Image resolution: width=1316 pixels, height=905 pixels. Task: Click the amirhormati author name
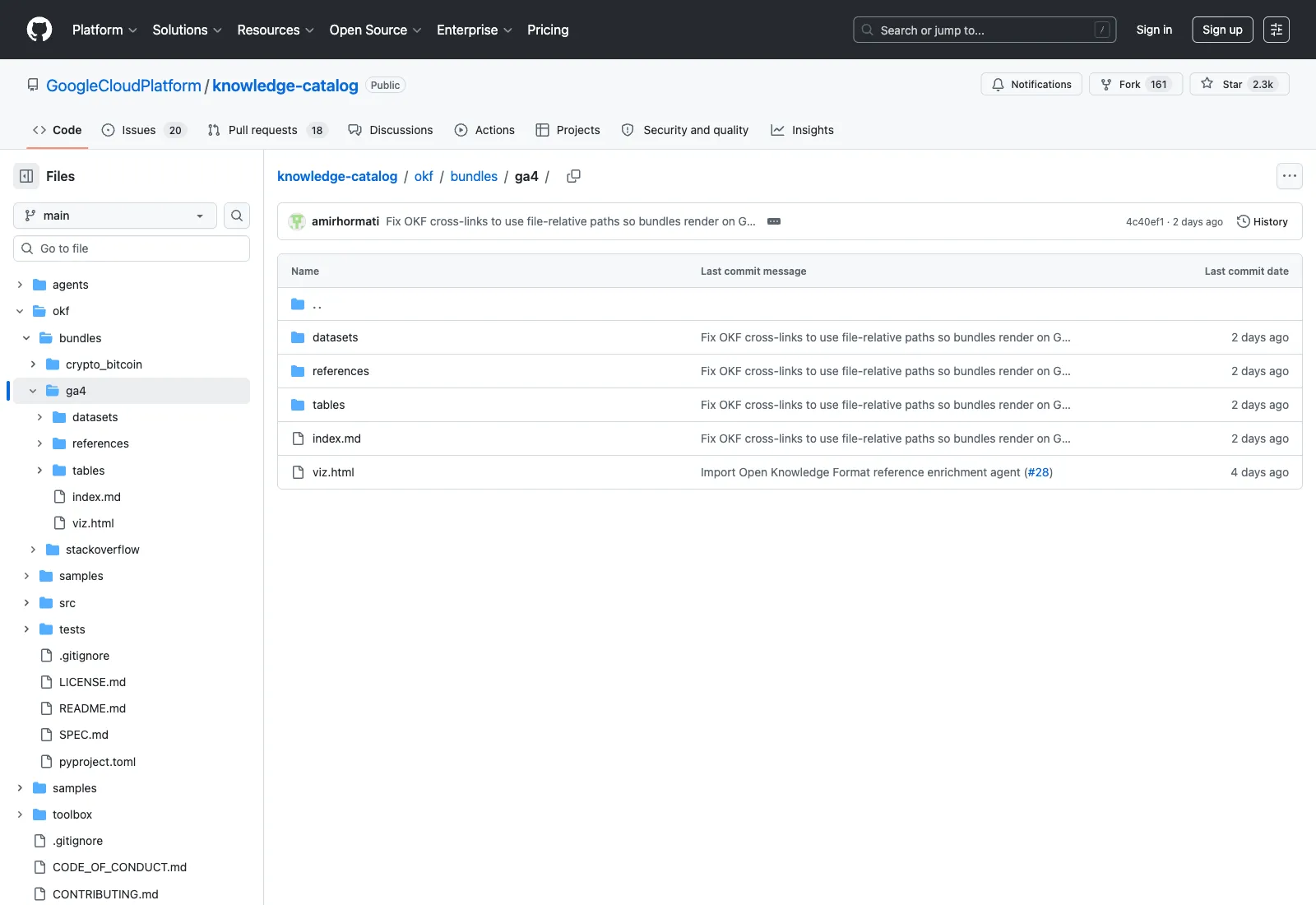click(345, 221)
